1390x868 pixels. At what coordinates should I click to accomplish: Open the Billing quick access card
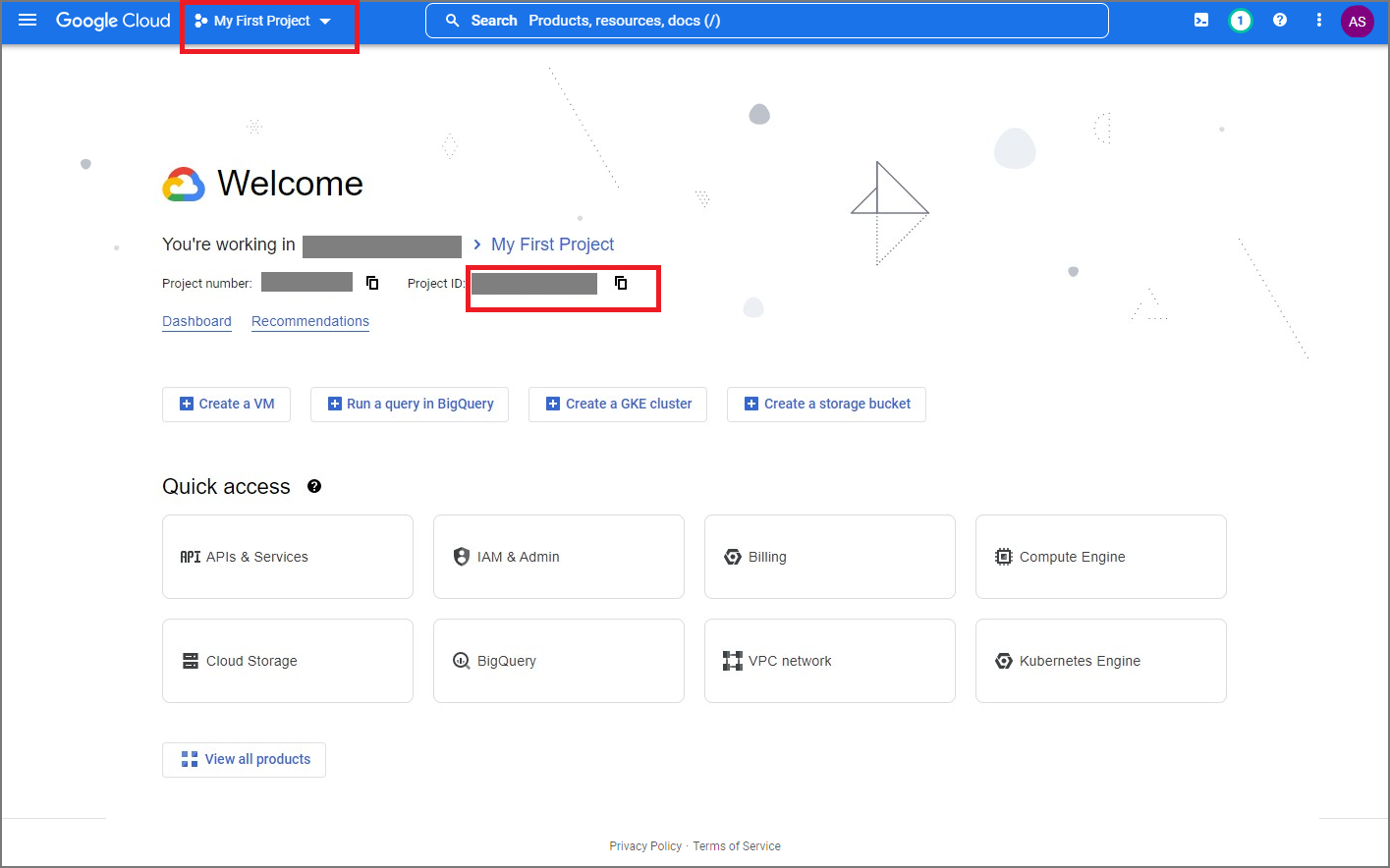[x=830, y=557]
